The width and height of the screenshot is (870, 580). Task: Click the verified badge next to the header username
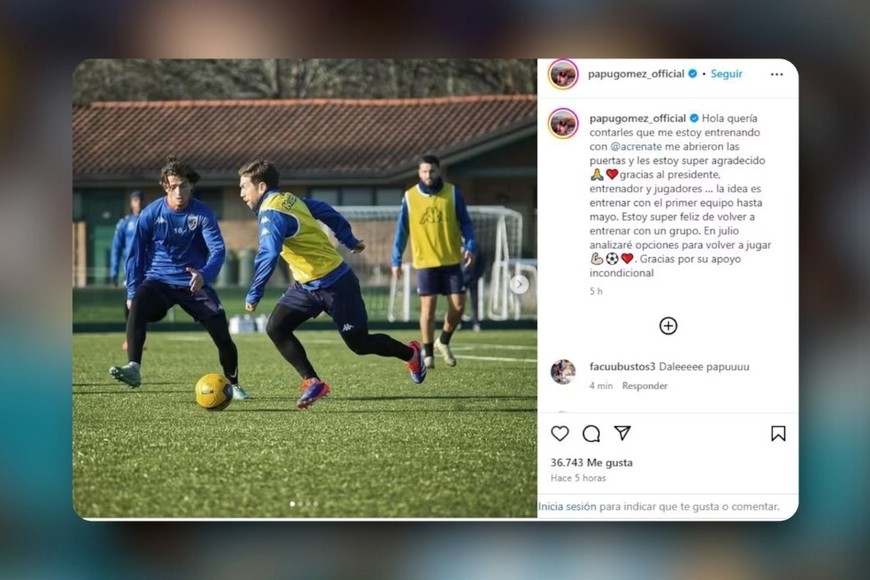(x=692, y=74)
